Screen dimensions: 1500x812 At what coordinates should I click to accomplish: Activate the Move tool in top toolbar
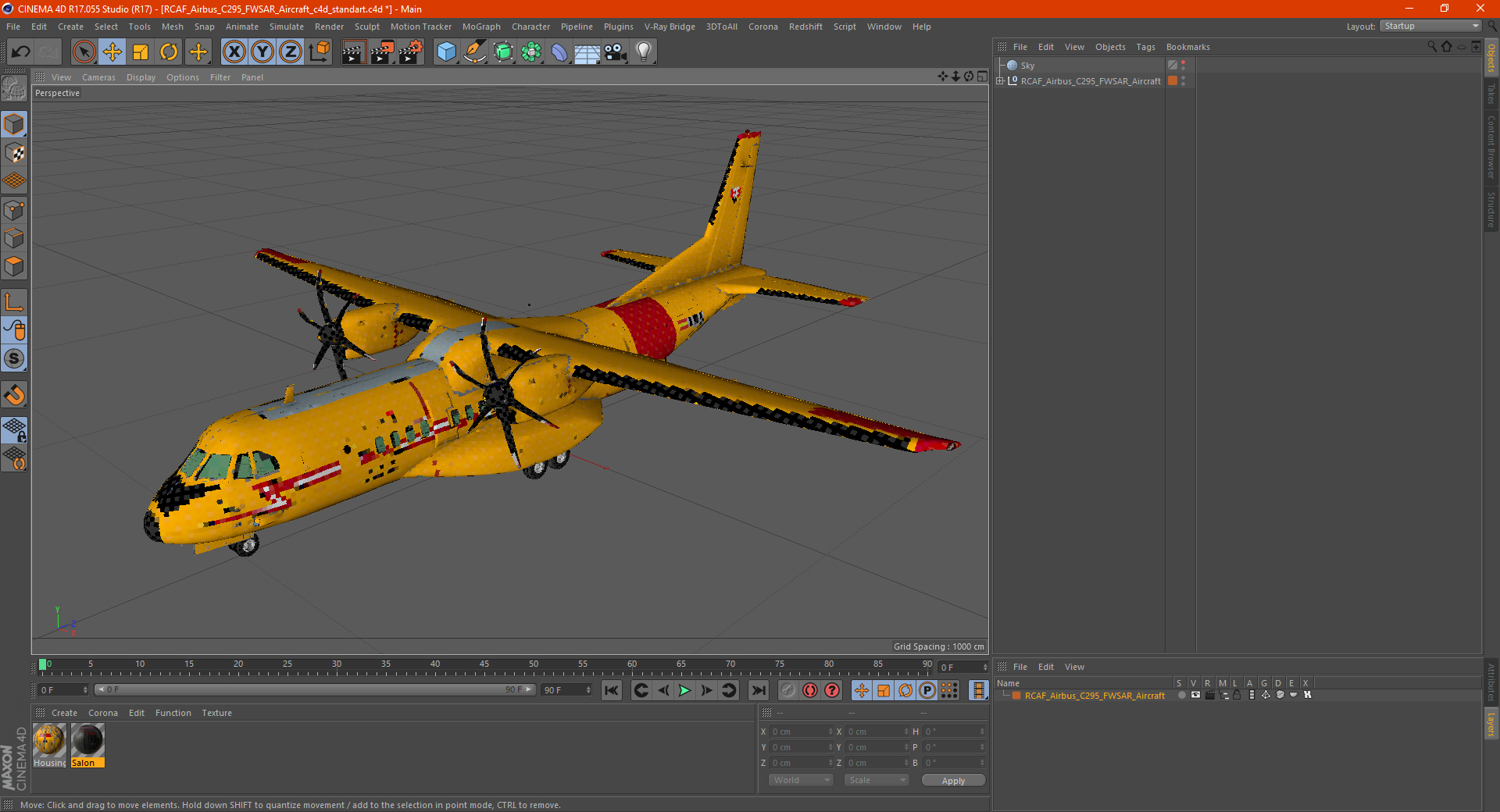click(x=112, y=52)
